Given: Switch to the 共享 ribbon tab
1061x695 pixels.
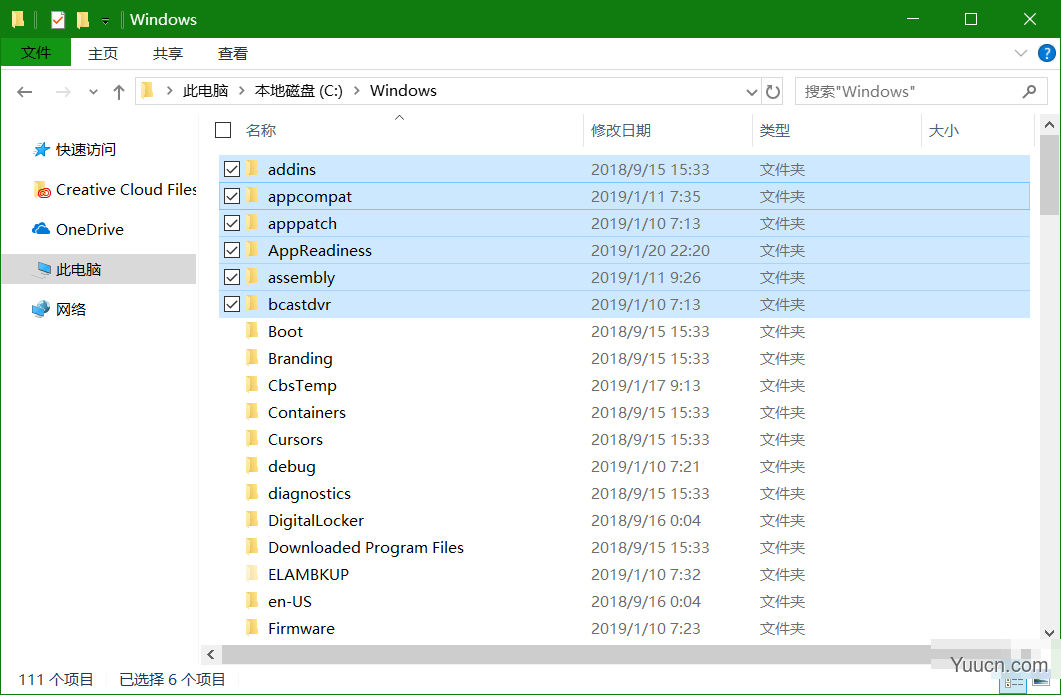Looking at the screenshot, I should [168, 53].
